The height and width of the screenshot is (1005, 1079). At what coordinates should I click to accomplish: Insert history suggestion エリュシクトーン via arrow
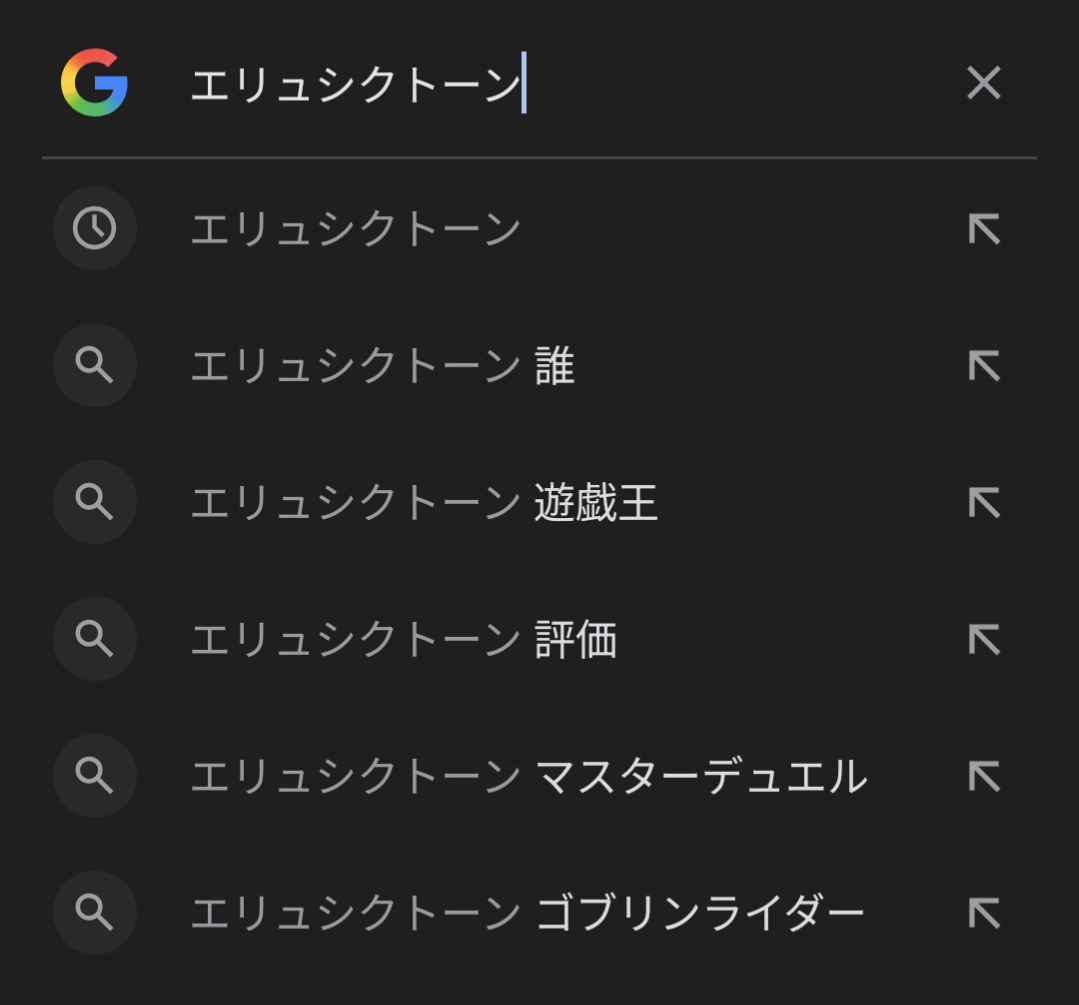(x=984, y=230)
